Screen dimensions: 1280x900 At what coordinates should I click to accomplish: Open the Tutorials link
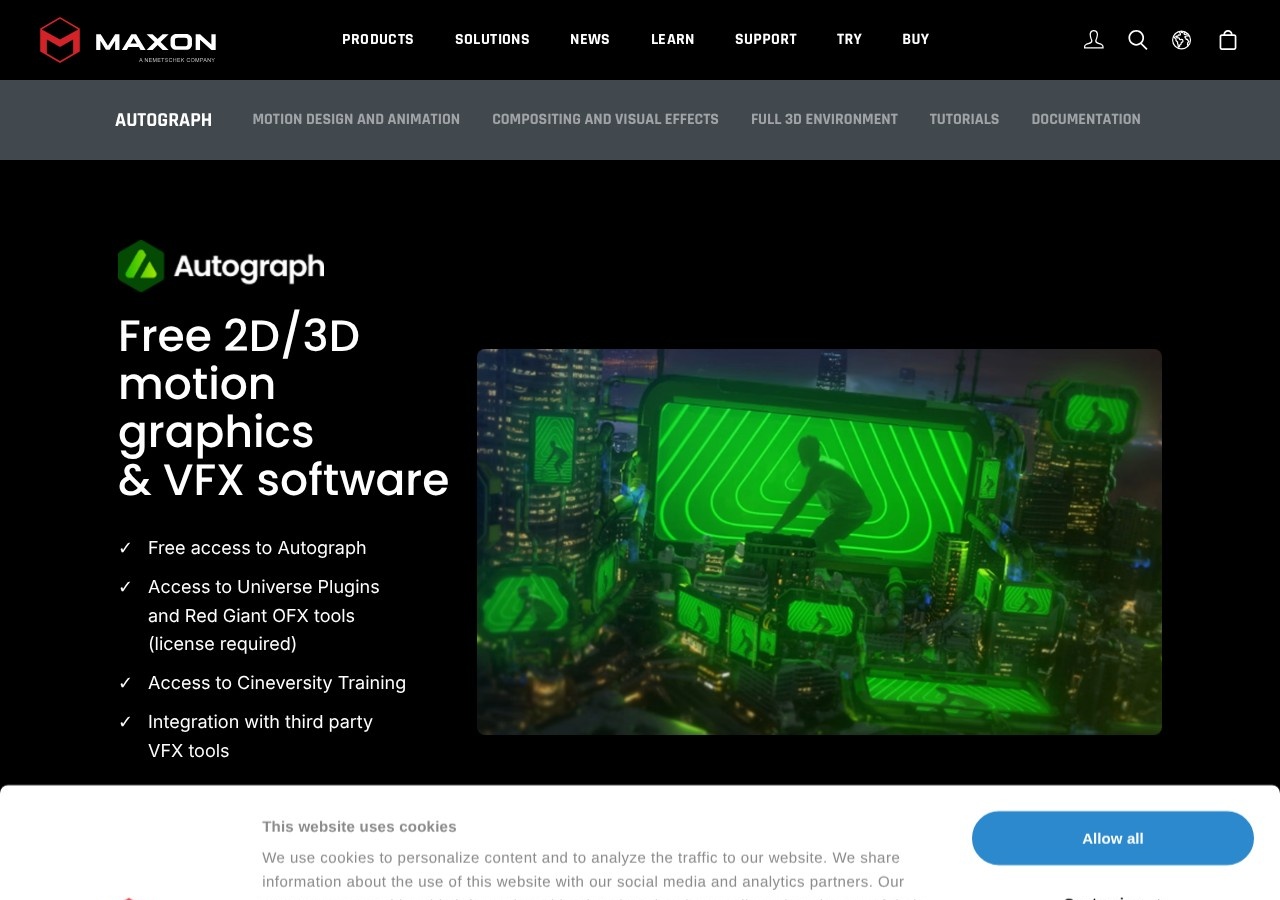click(964, 120)
